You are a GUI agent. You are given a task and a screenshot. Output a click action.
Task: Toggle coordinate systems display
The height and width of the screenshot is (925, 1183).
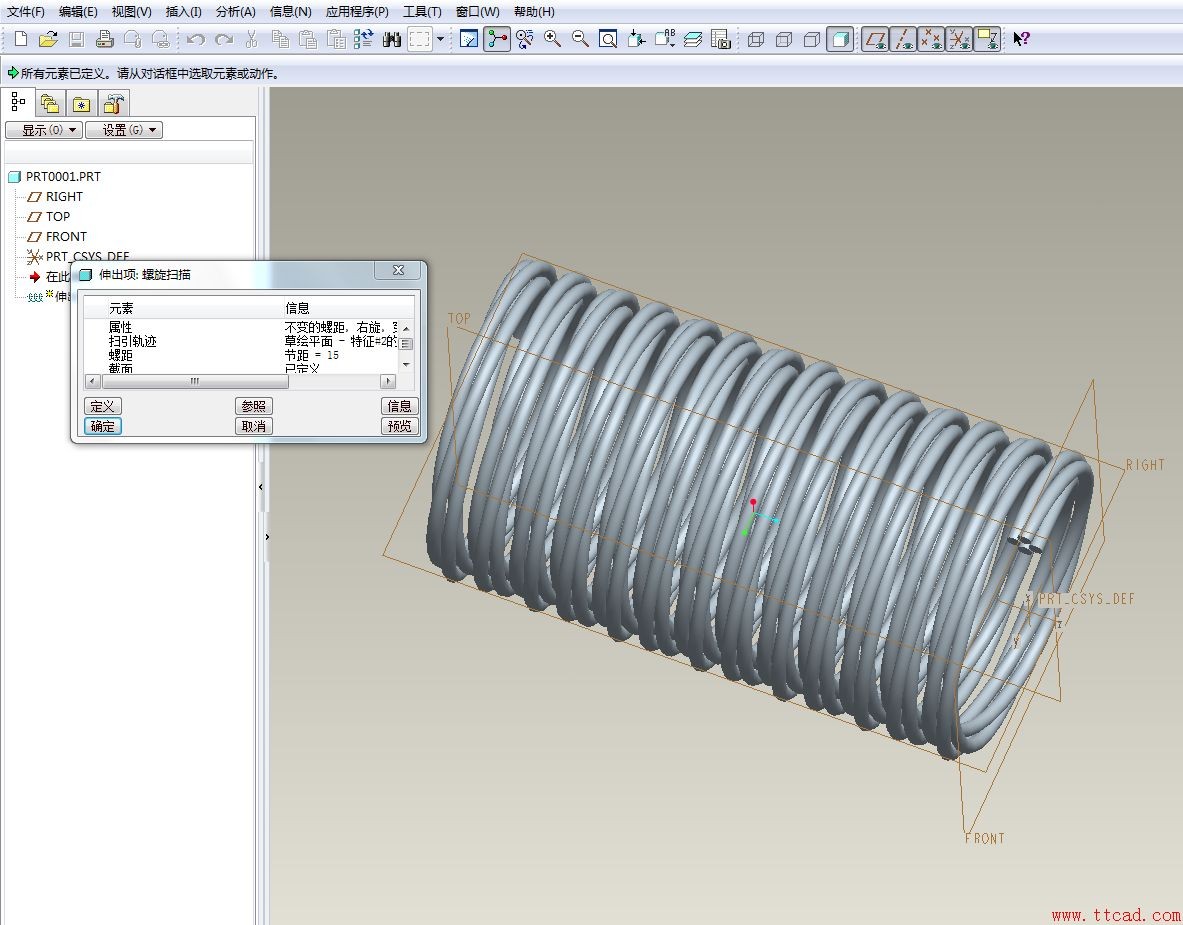pos(959,39)
